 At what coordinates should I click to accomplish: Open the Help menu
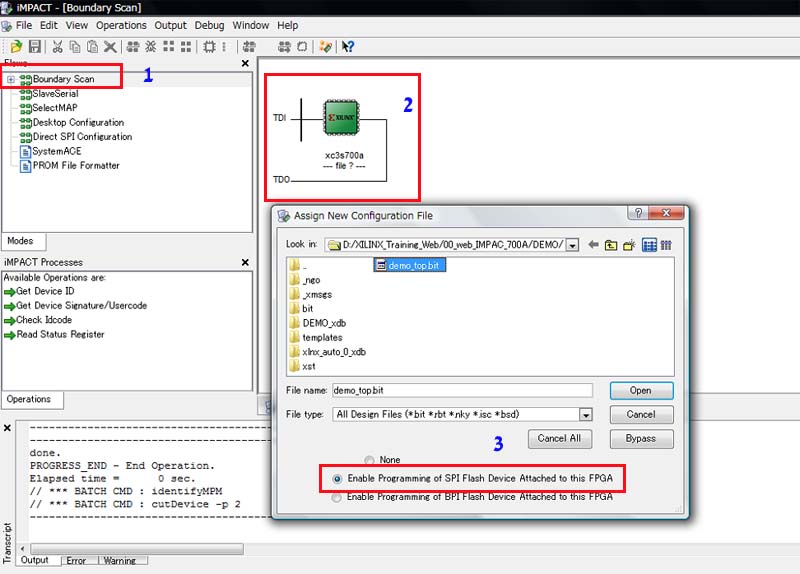pyautogui.click(x=288, y=26)
